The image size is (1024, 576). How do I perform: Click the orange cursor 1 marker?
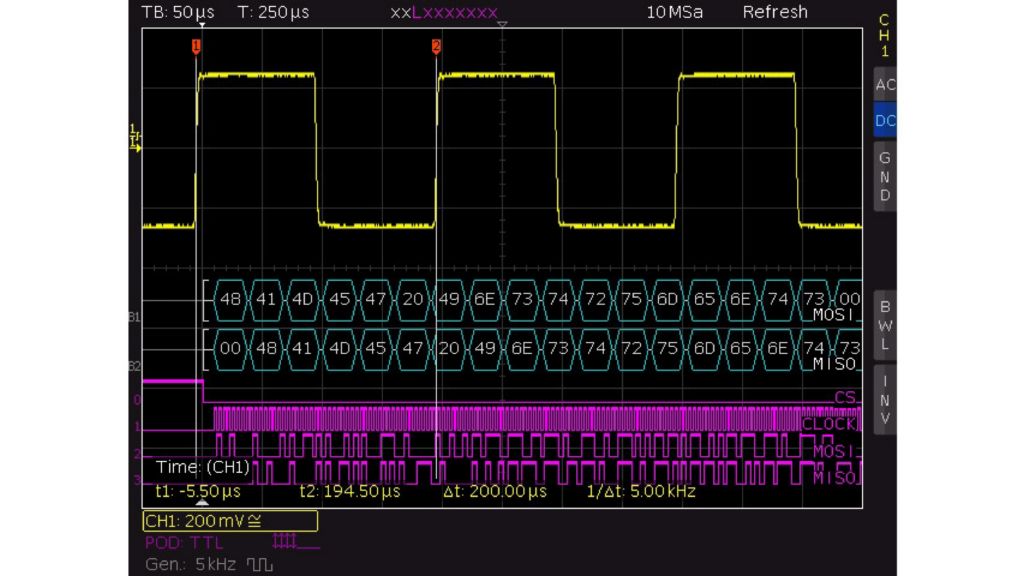[x=196, y=47]
